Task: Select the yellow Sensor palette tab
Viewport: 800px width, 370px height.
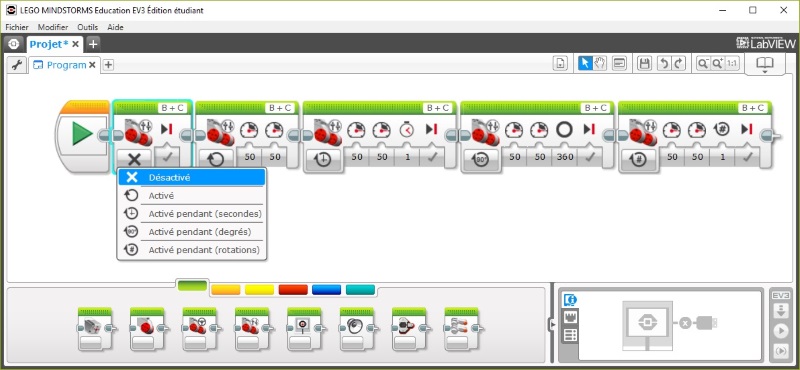Action: (x=259, y=290)
